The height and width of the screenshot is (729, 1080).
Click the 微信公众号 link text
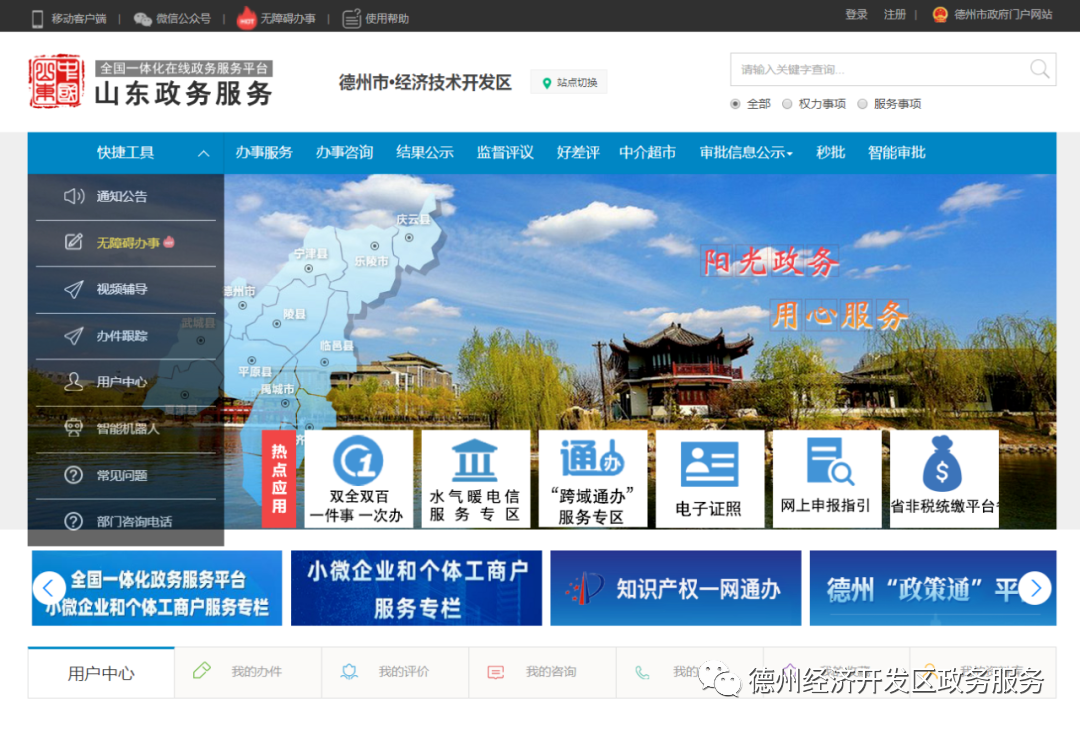coord(183,19)
